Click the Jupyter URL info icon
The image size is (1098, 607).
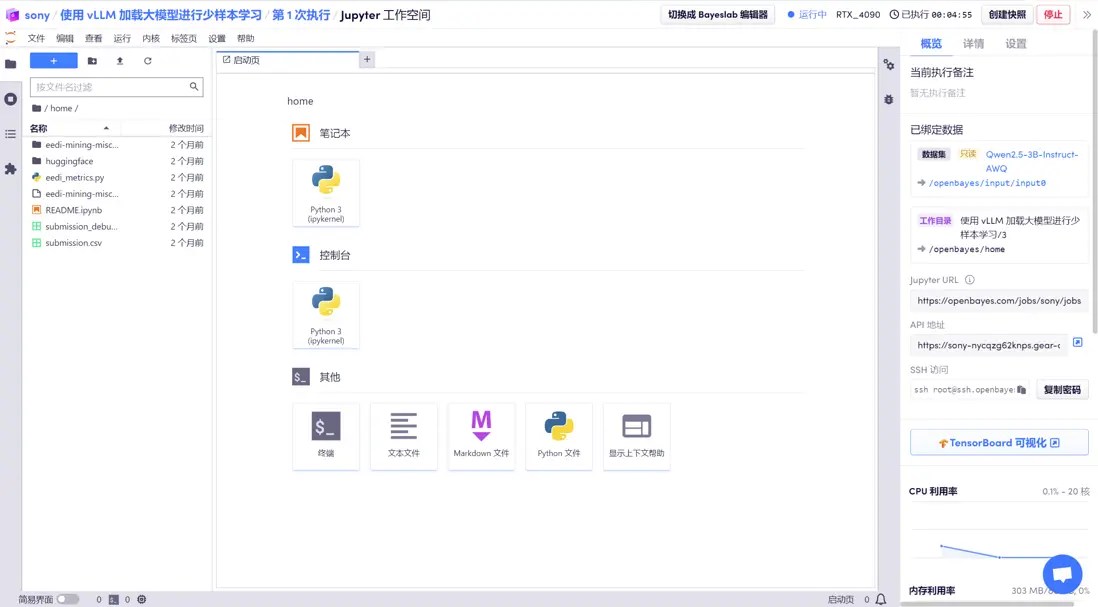pos(970,280)
